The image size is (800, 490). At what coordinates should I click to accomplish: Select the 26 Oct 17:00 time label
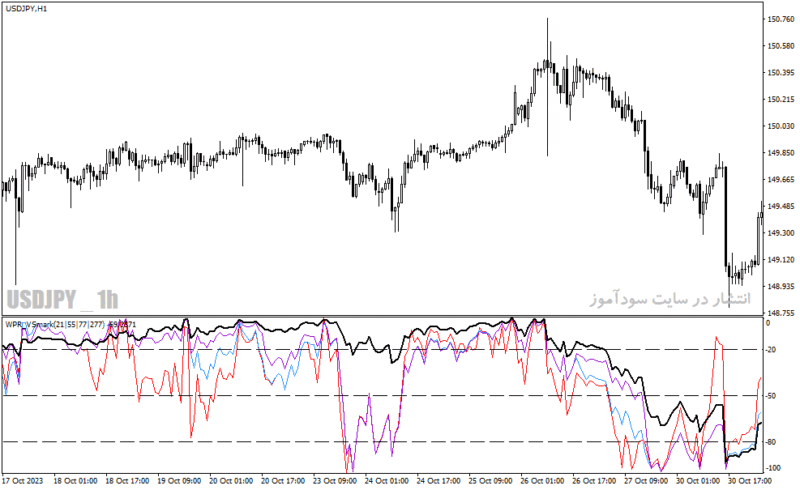tap(594, 481)
